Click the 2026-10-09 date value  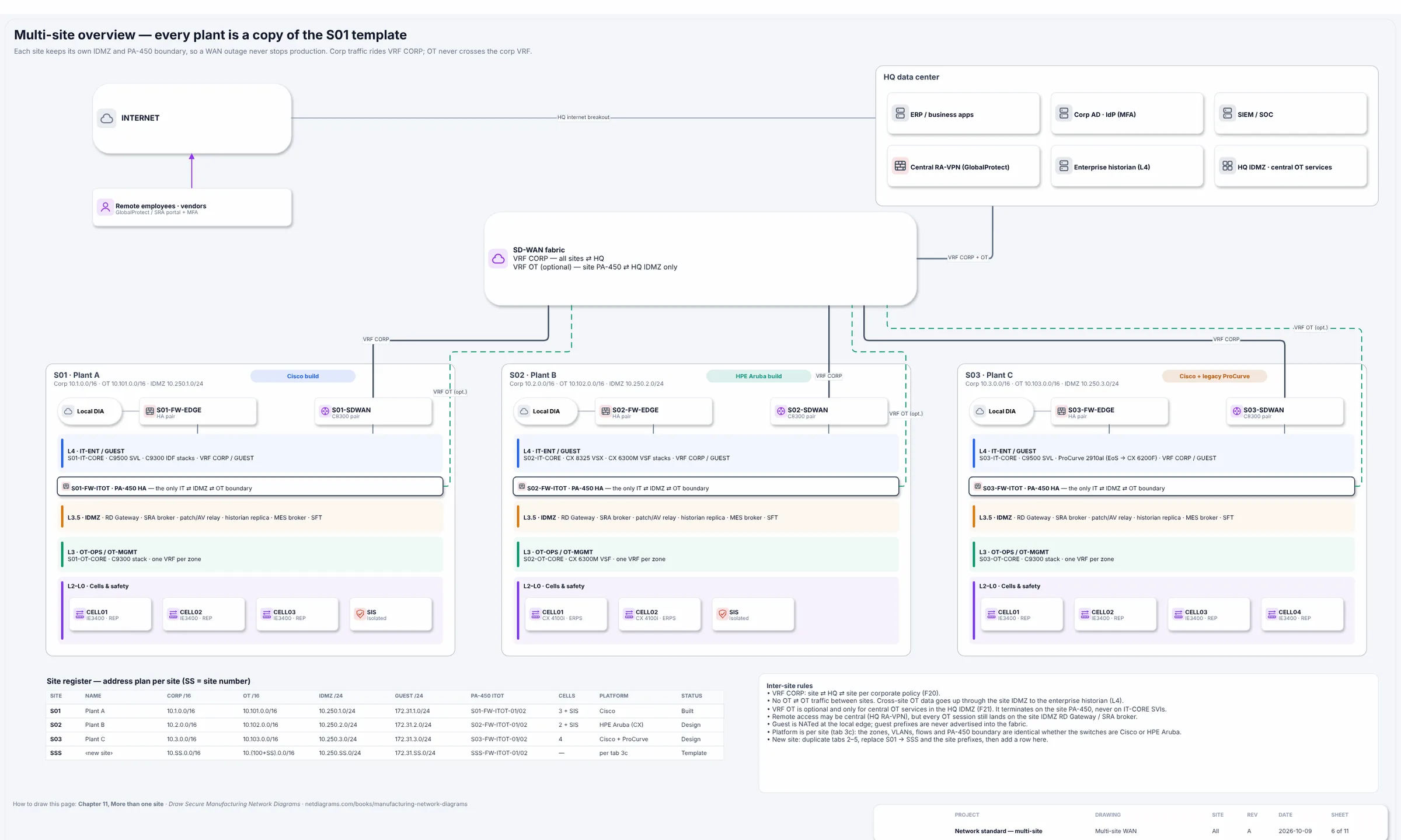(x=1295, y=831)
